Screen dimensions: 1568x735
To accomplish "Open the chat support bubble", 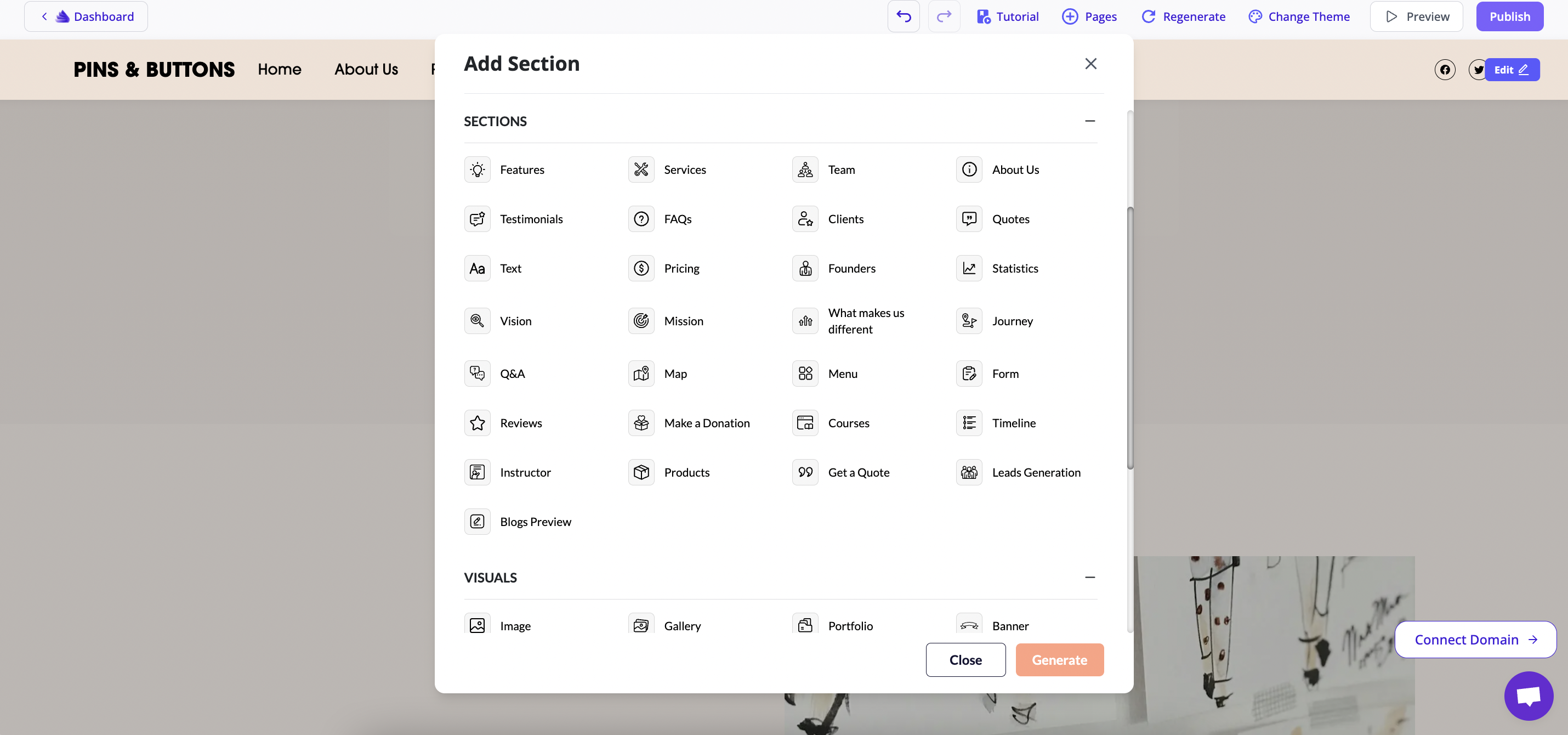I will [1528, 696].
